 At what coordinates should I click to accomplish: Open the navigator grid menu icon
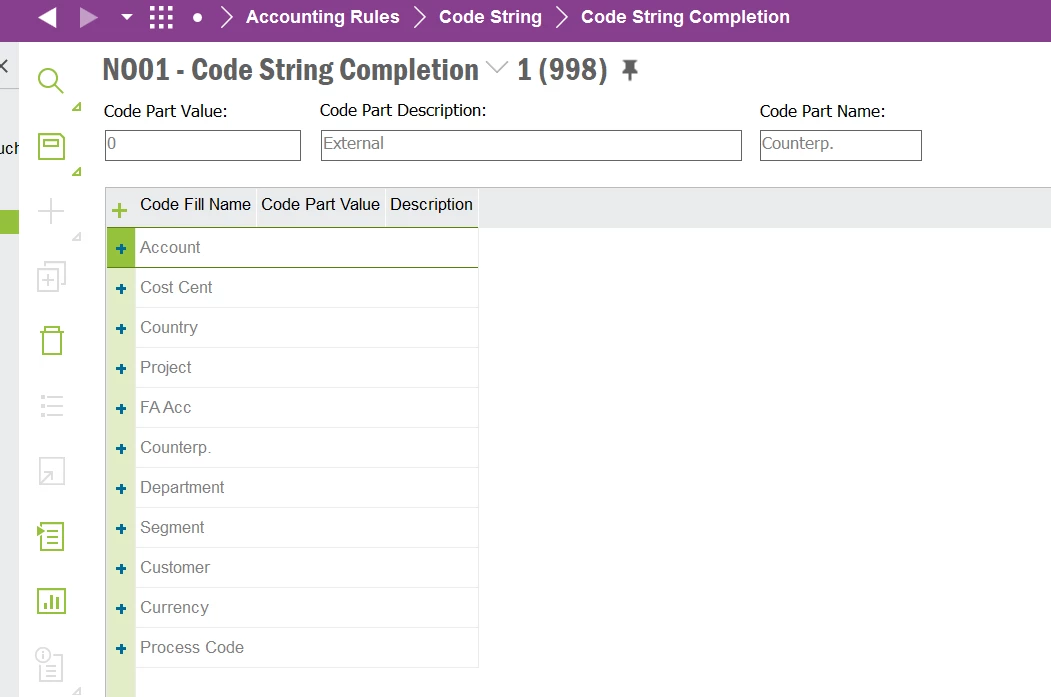(x=160, y=17)
